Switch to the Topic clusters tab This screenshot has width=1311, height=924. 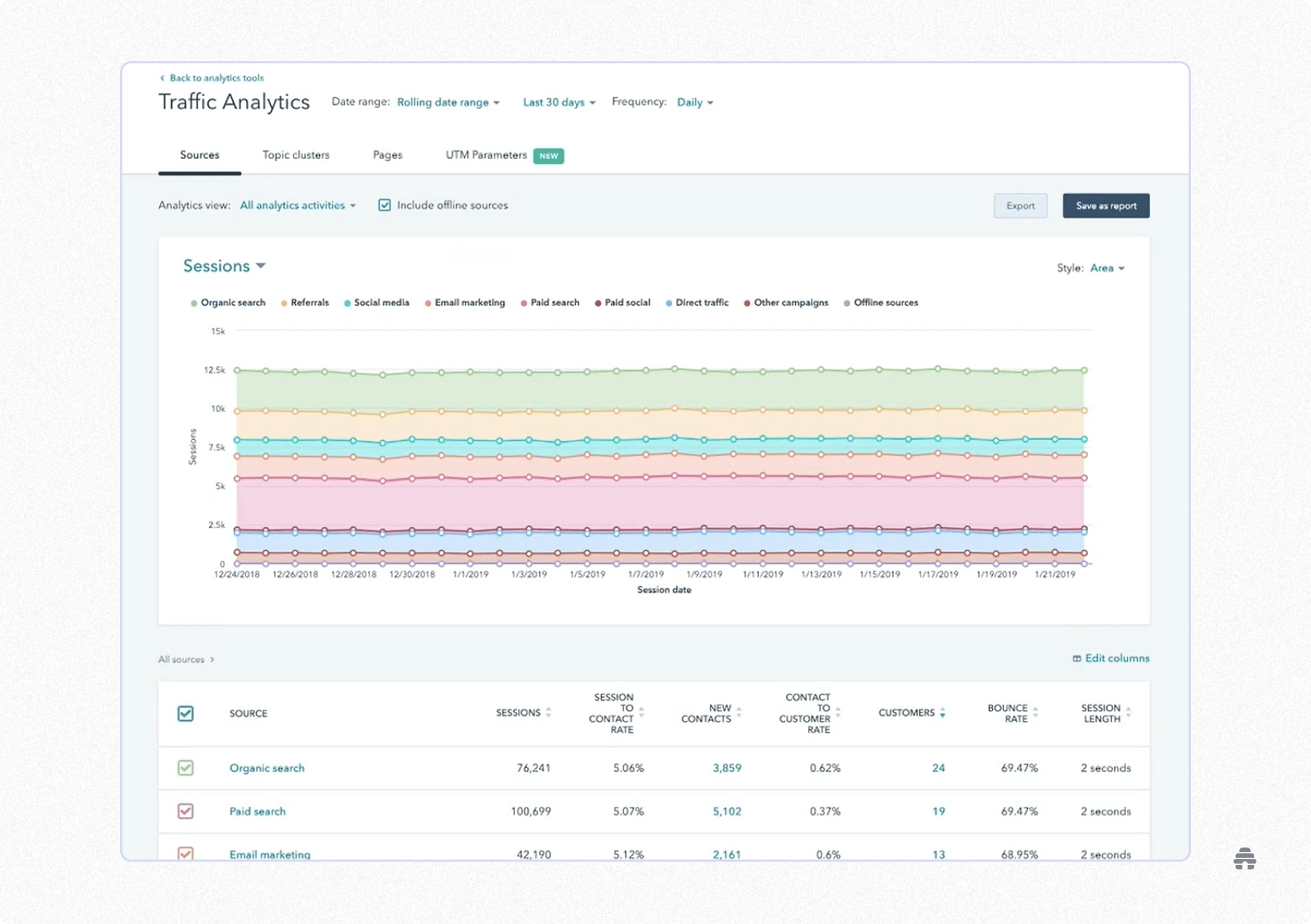296,155
